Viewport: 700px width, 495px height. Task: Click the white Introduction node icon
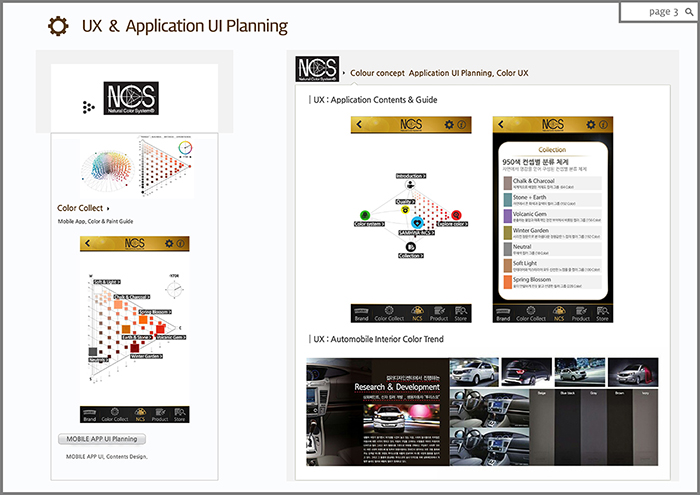point(410,184)
